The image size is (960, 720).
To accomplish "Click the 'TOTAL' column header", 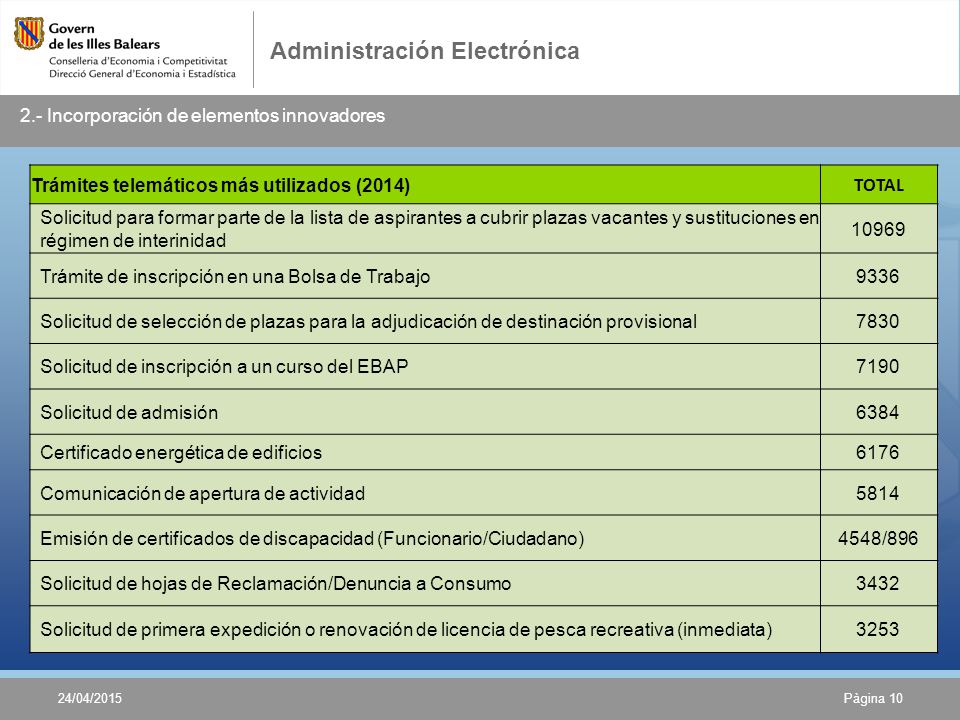I will [x=879, y=185].
